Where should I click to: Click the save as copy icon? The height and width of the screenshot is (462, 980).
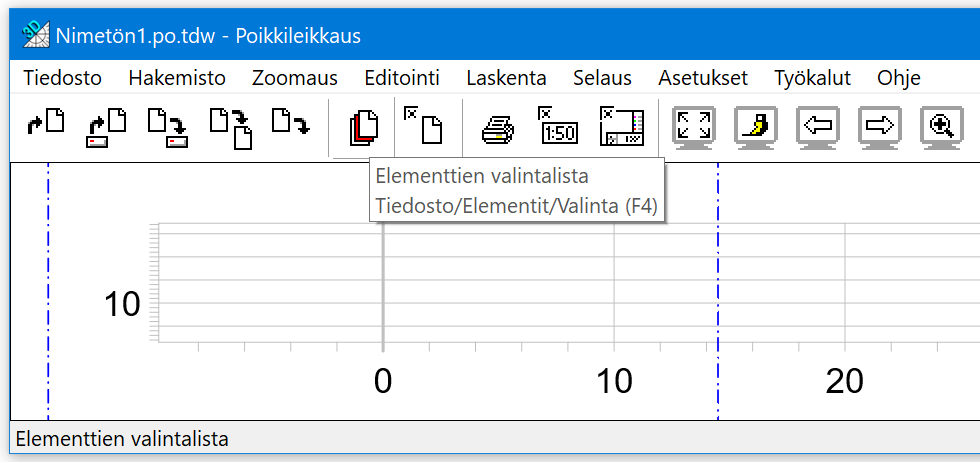(230, 127)
